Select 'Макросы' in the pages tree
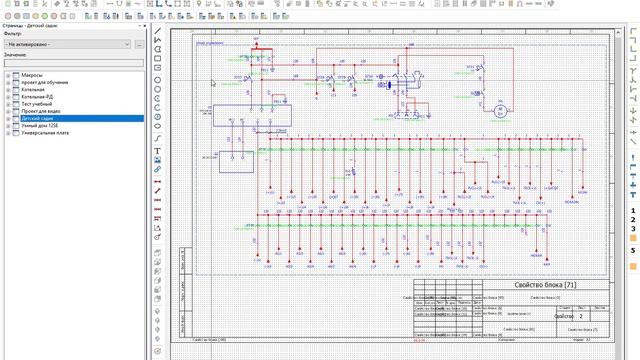The height and width of the screenshot is (360, 640). click(x=32, y=75)
